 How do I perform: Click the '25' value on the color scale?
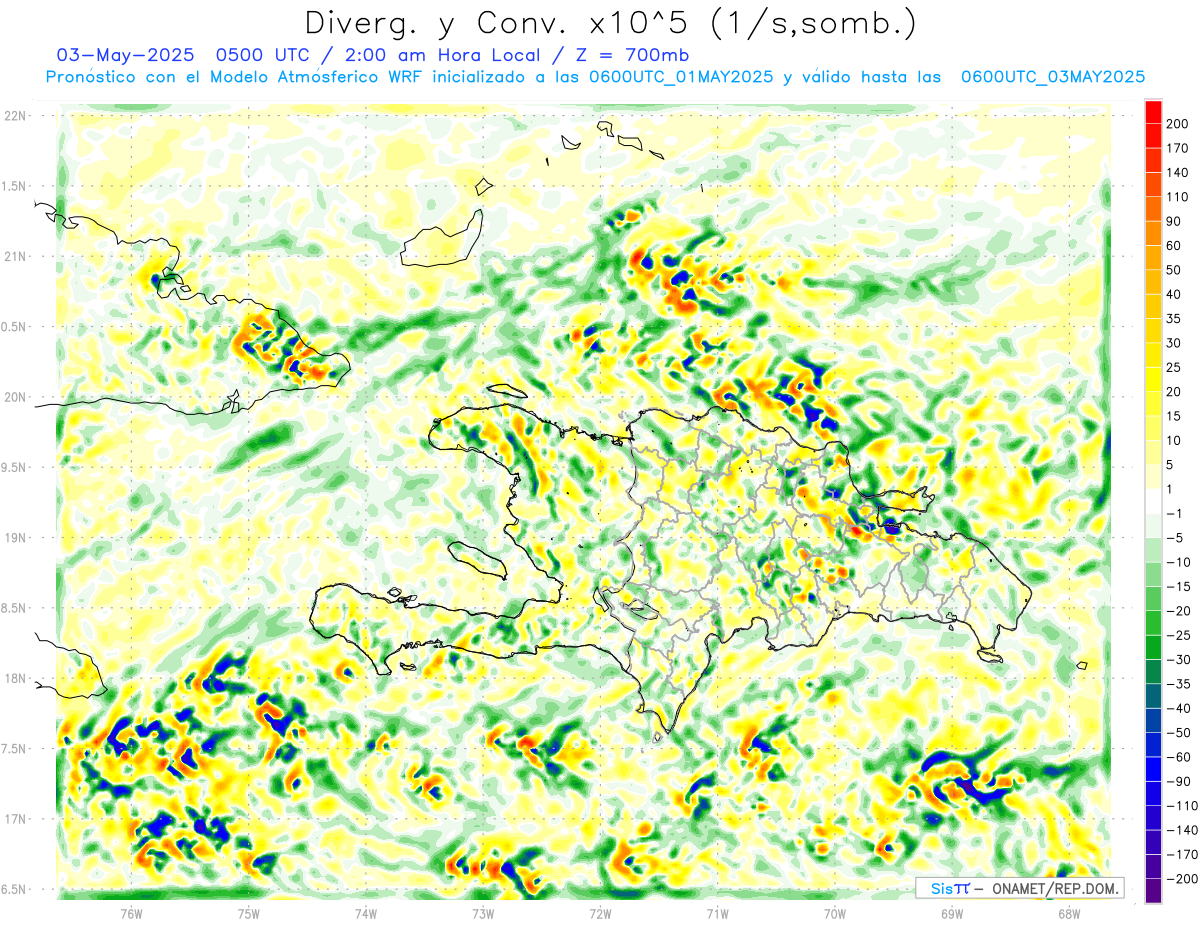(x=1174, y=368)
